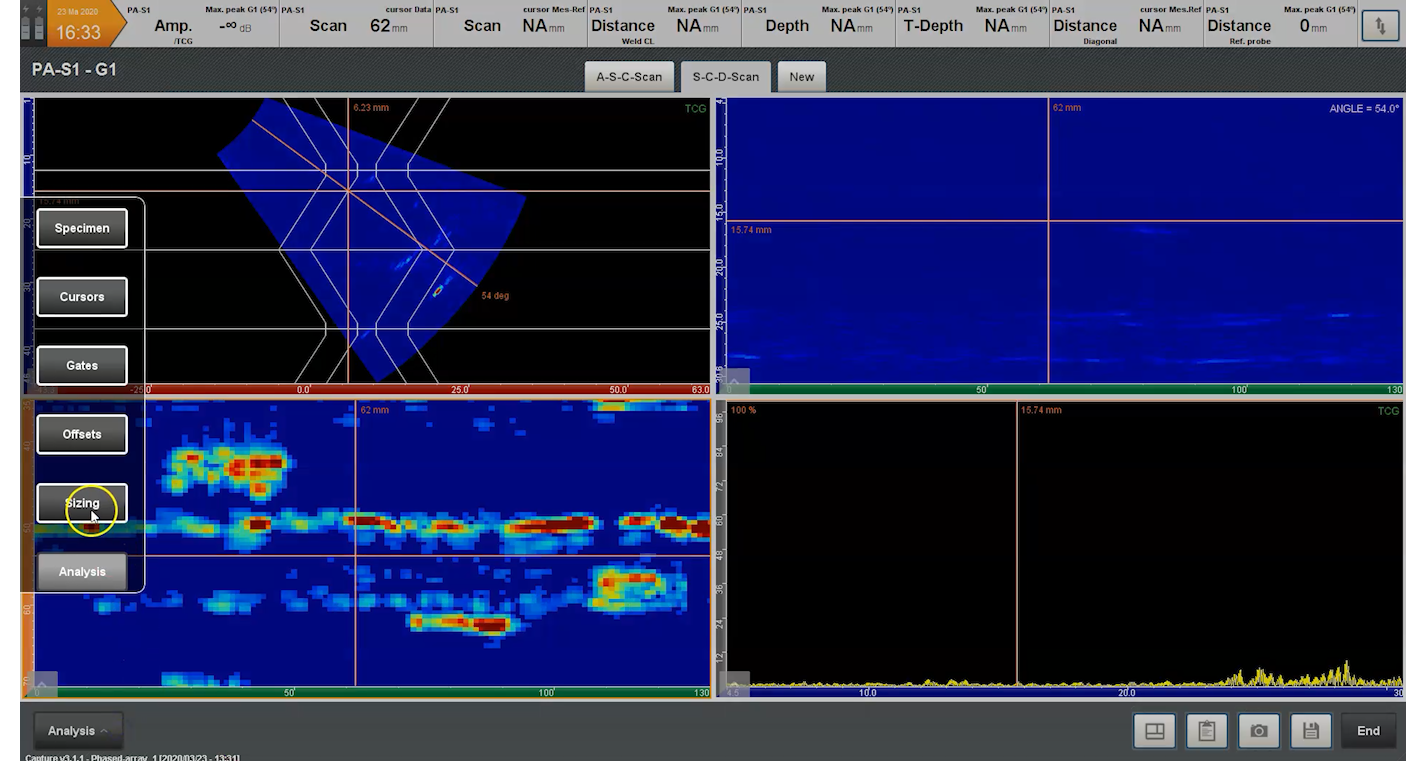Expand arrow at A-scan view corner

tap(734, 685)
